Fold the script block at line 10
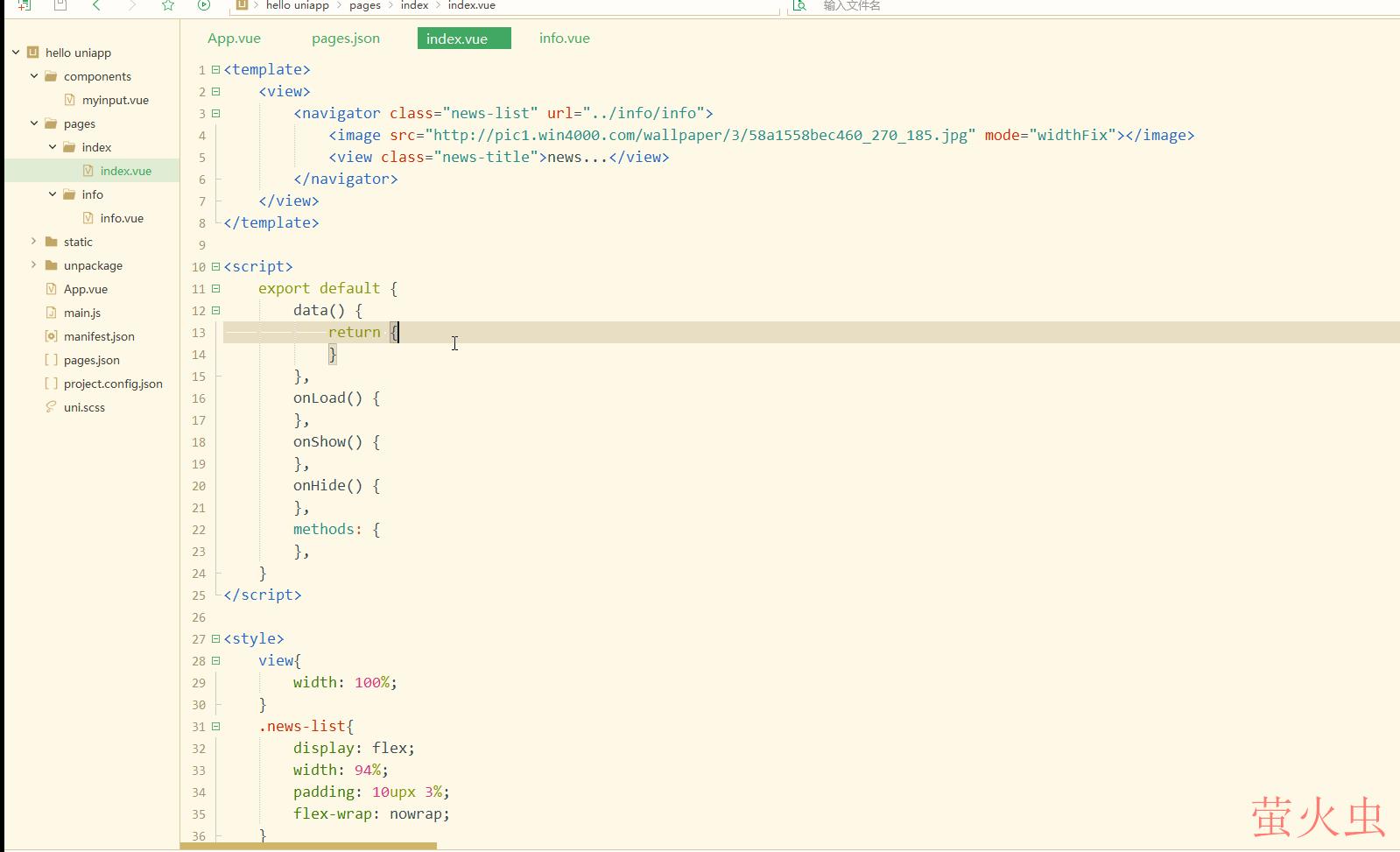 pyautogui.click(x=215, y=266)
